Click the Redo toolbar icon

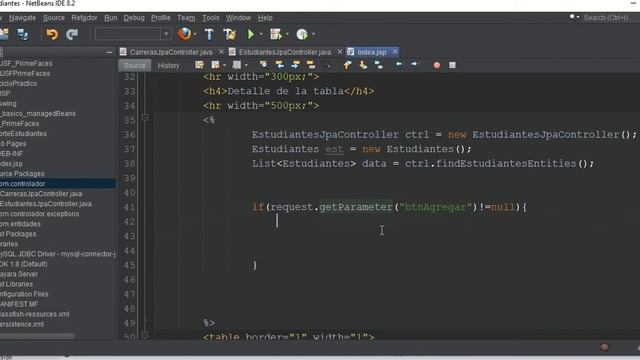pos(72,34)
